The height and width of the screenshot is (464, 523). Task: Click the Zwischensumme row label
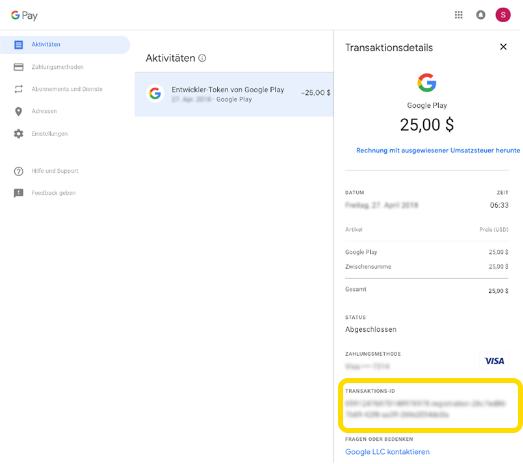pyautogui.click(x=368, y=267)
